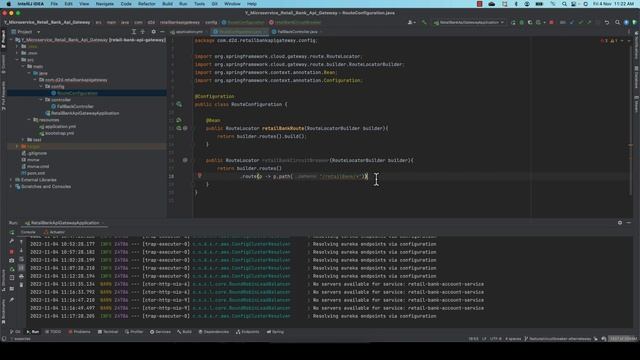Image resolution: width=640 pixels, height=360 pixels.
Task: Expand test folder in tree
Action: click(23, 140)
